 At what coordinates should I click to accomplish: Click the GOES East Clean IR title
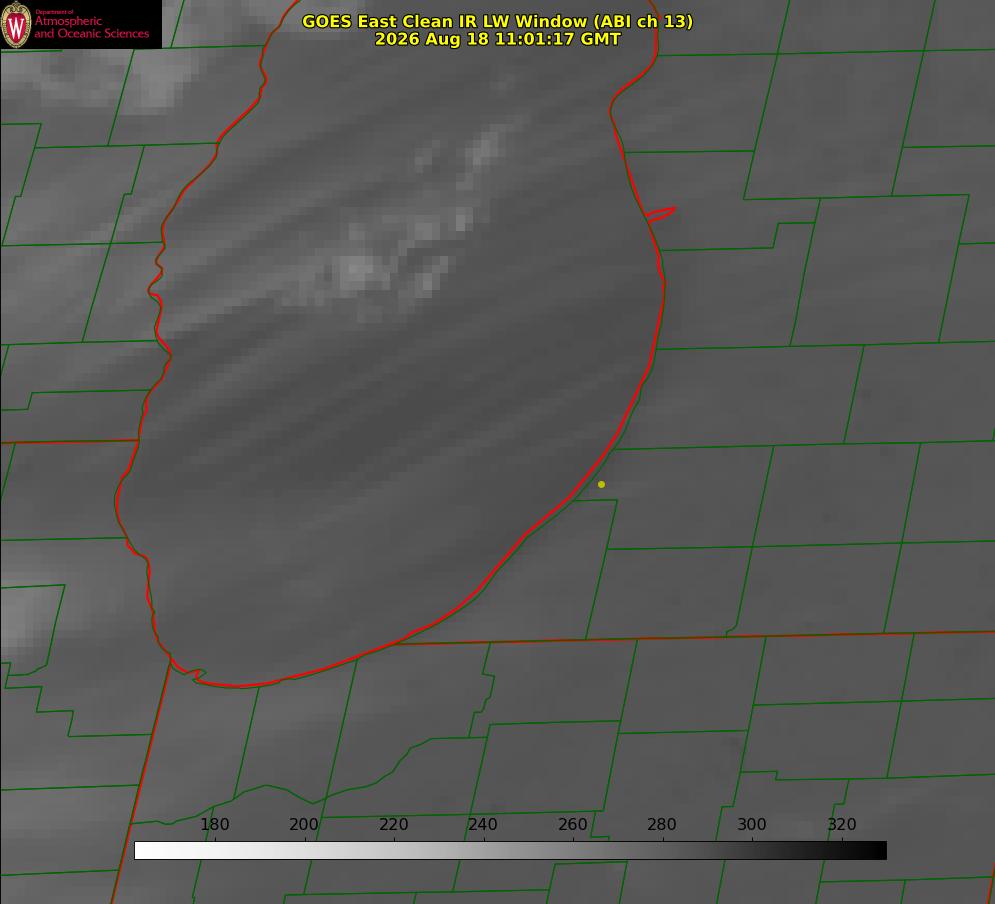(x=497, y=21)
